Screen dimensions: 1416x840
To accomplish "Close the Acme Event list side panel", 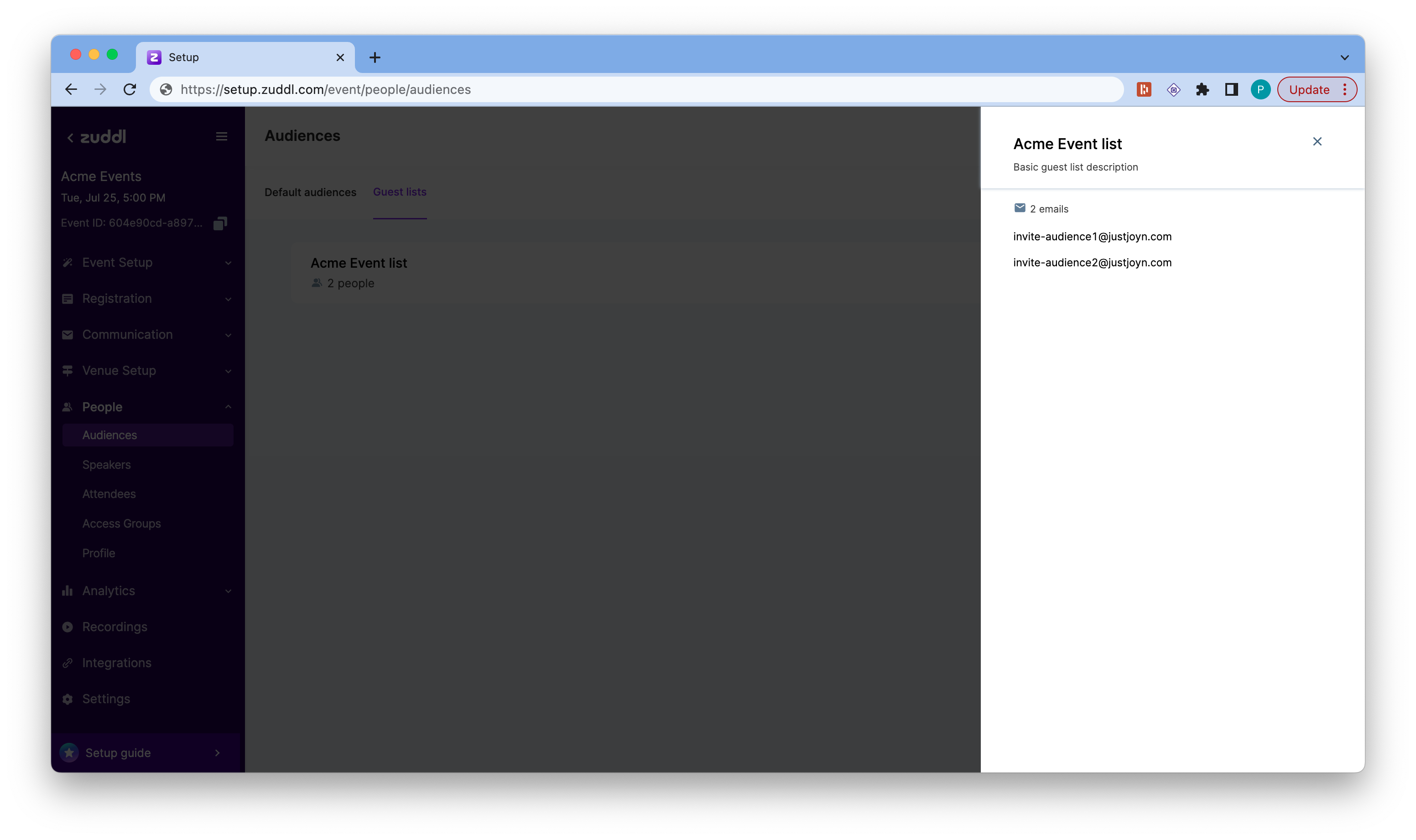I will pyautogui.click(x=1317, y=141).
